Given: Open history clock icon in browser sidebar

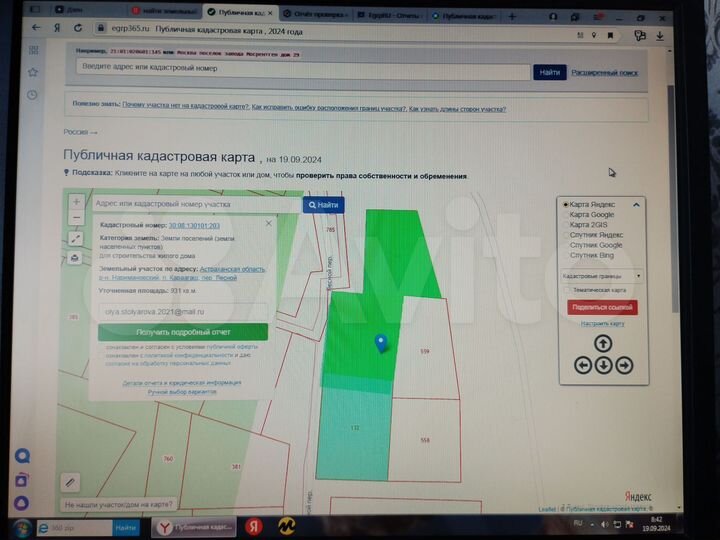Looking at the screenshot, I should 32,95.
